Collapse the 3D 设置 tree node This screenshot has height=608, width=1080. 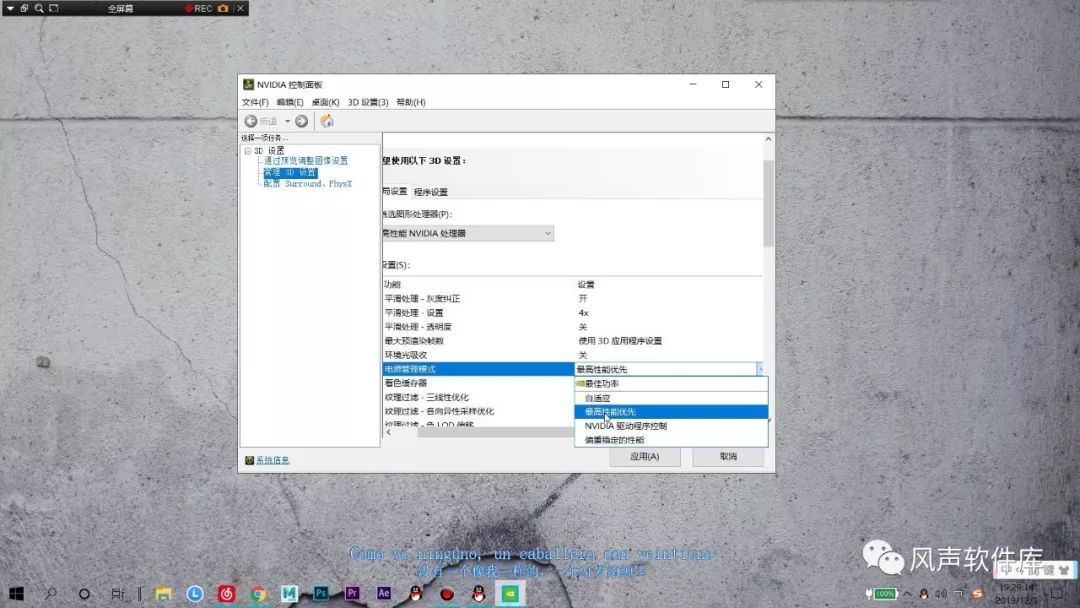(x=248, y=149)
